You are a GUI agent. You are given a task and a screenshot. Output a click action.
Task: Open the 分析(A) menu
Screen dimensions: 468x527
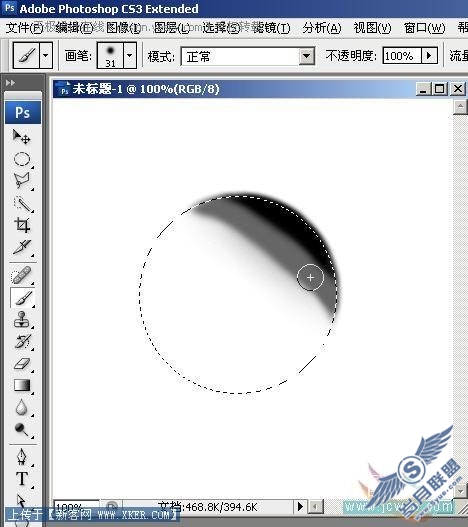tap(322, 28)
